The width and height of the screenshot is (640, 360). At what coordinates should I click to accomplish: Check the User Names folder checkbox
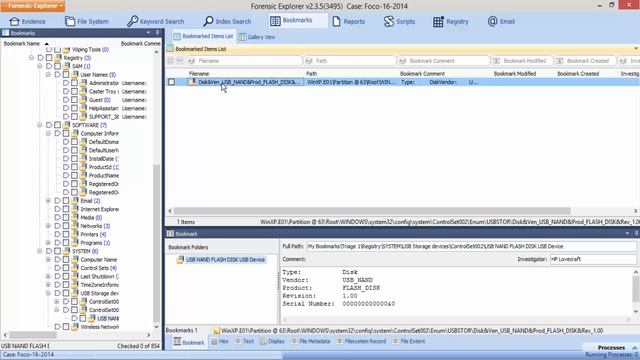pos(66,75)
